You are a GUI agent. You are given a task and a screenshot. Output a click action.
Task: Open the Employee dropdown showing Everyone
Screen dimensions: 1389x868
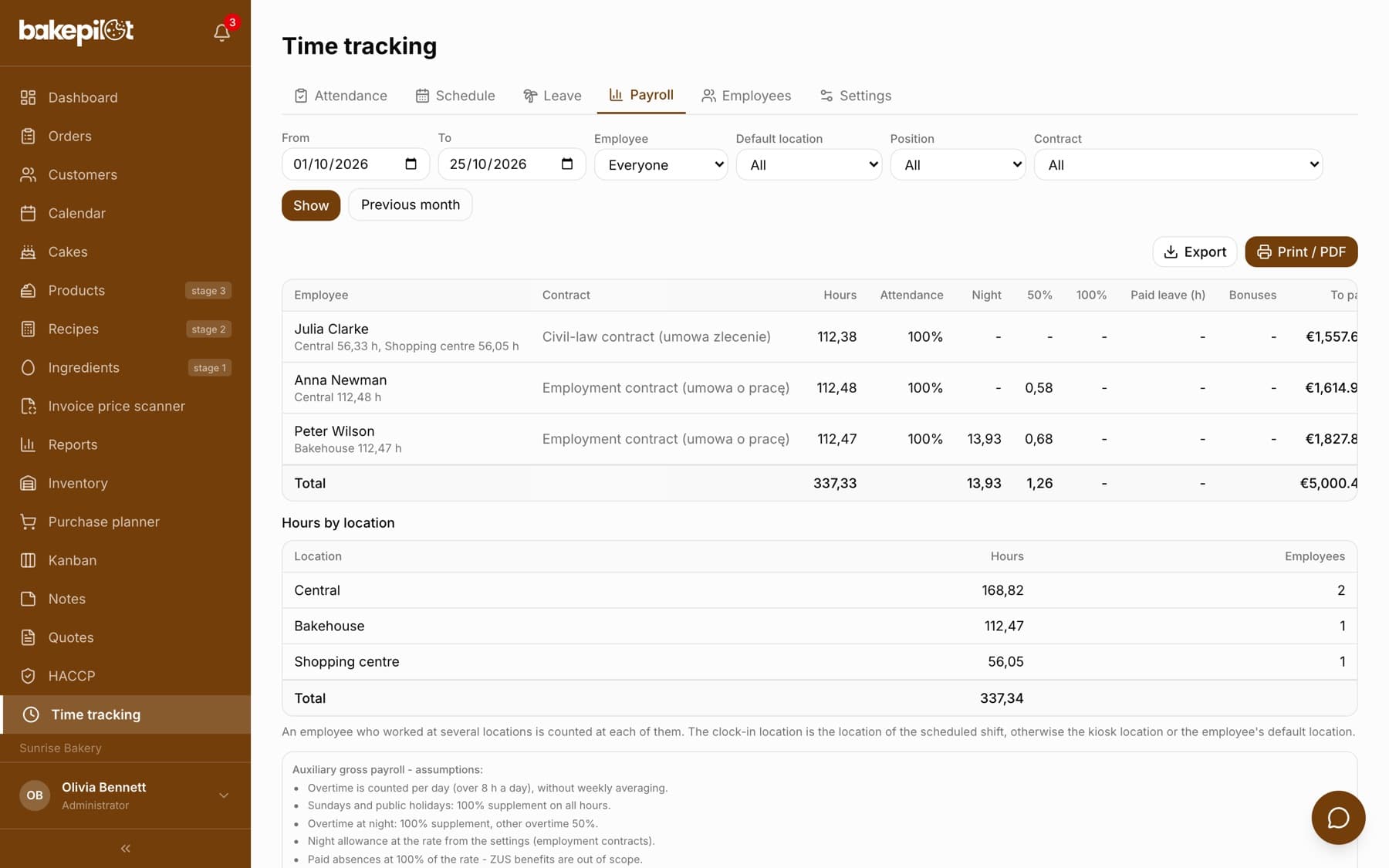661,164
